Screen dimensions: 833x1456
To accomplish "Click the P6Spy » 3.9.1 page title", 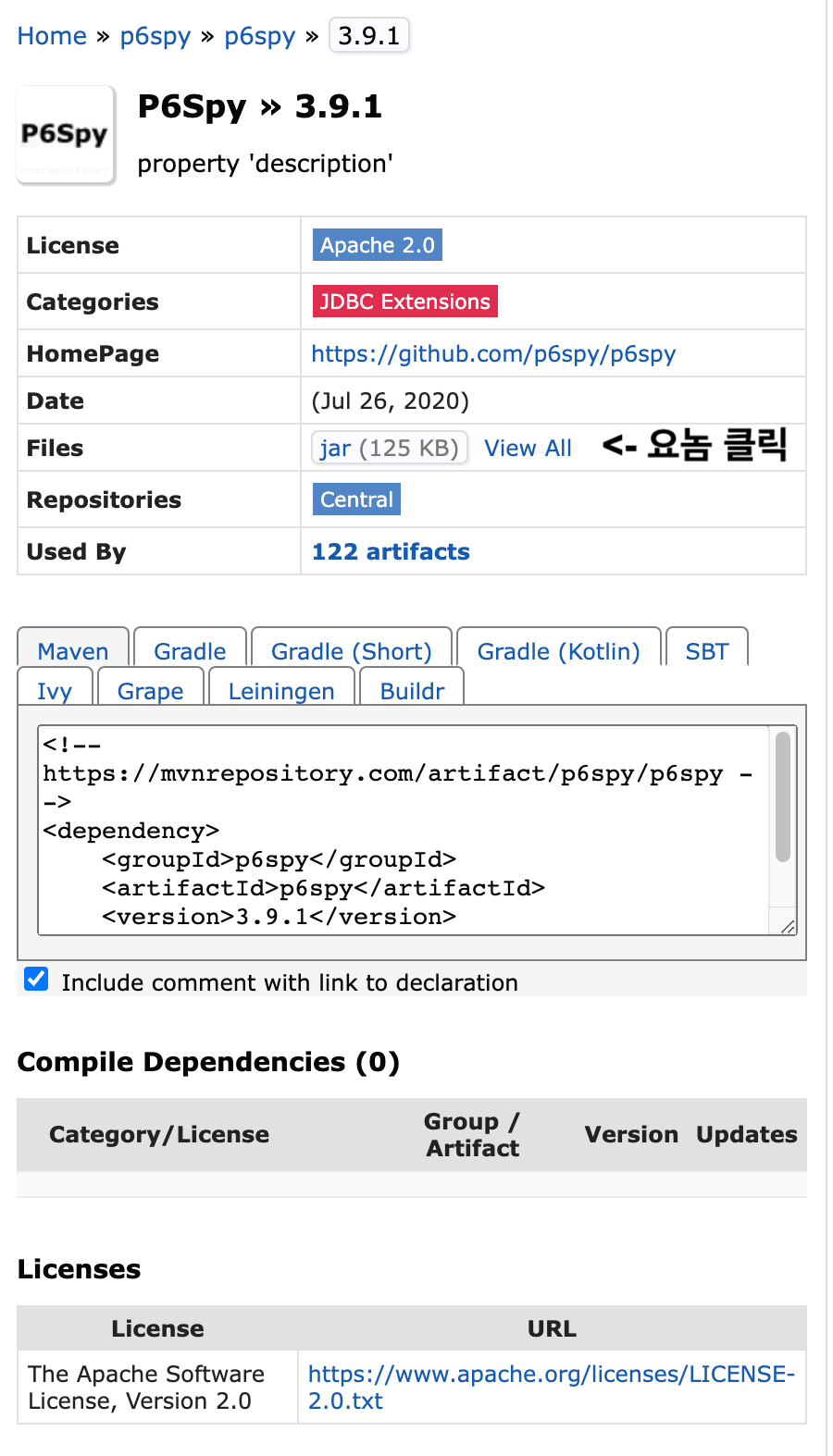I will click(x=259, y=106).
